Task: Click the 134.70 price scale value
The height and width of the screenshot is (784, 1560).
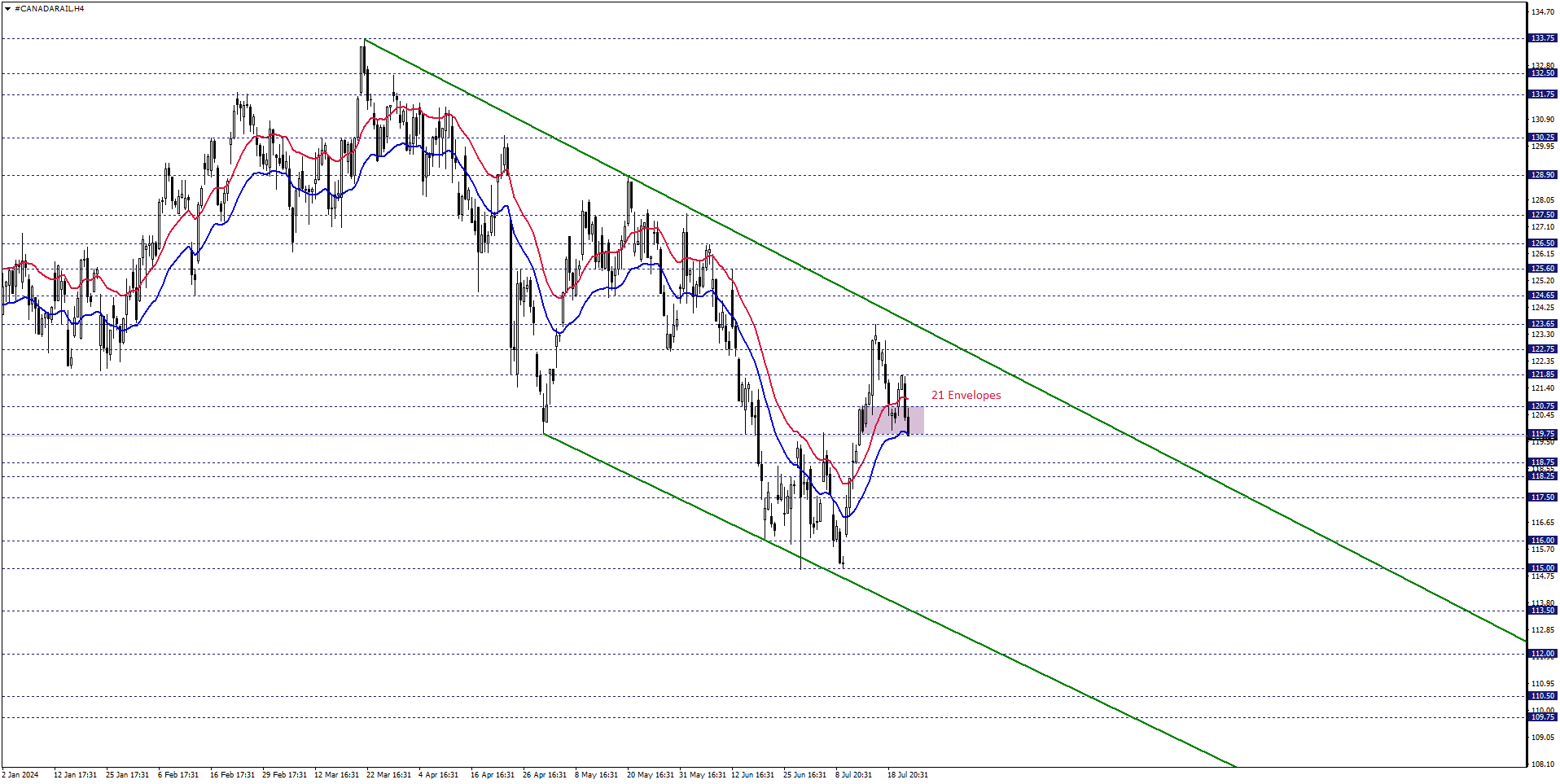Action: click(1543, 12)
